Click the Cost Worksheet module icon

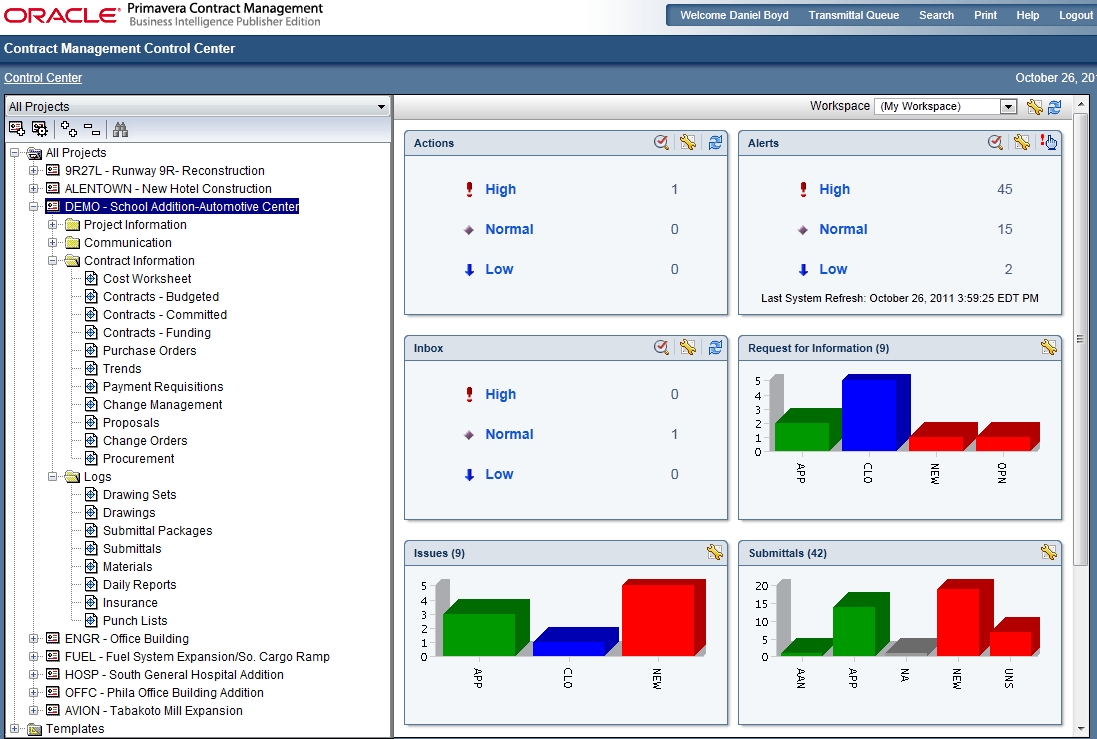coord(91,279)
